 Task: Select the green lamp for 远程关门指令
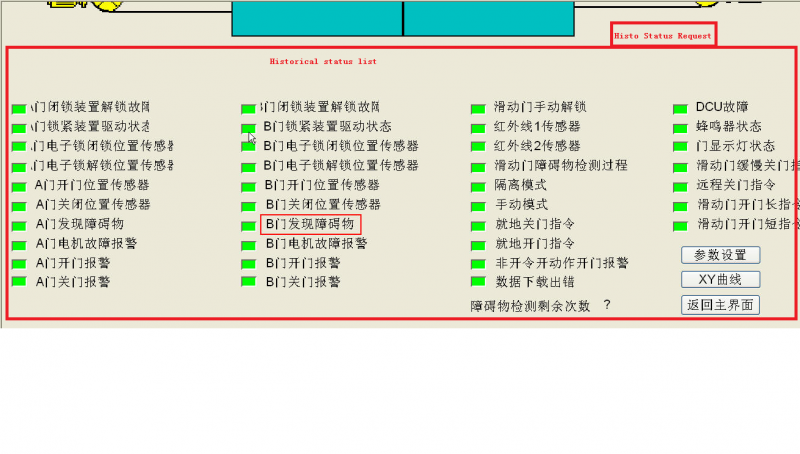click(680, 187)
